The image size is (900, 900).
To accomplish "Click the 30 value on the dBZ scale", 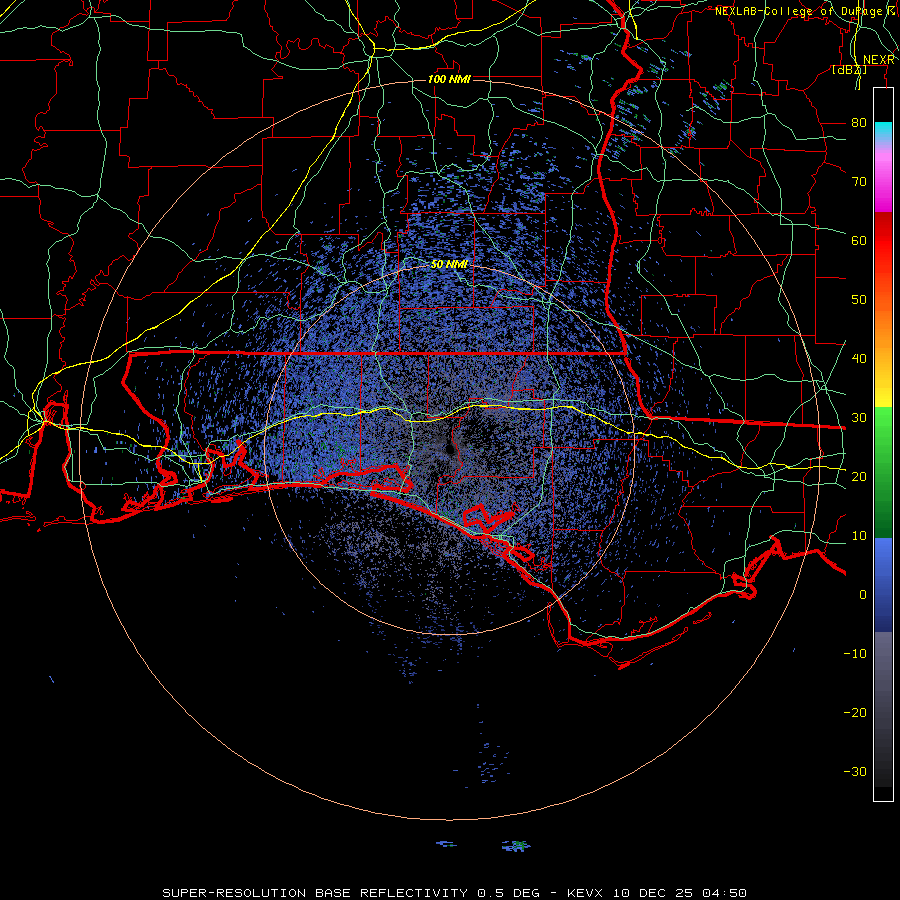I will pyautogui.click(x=859, y=418).
